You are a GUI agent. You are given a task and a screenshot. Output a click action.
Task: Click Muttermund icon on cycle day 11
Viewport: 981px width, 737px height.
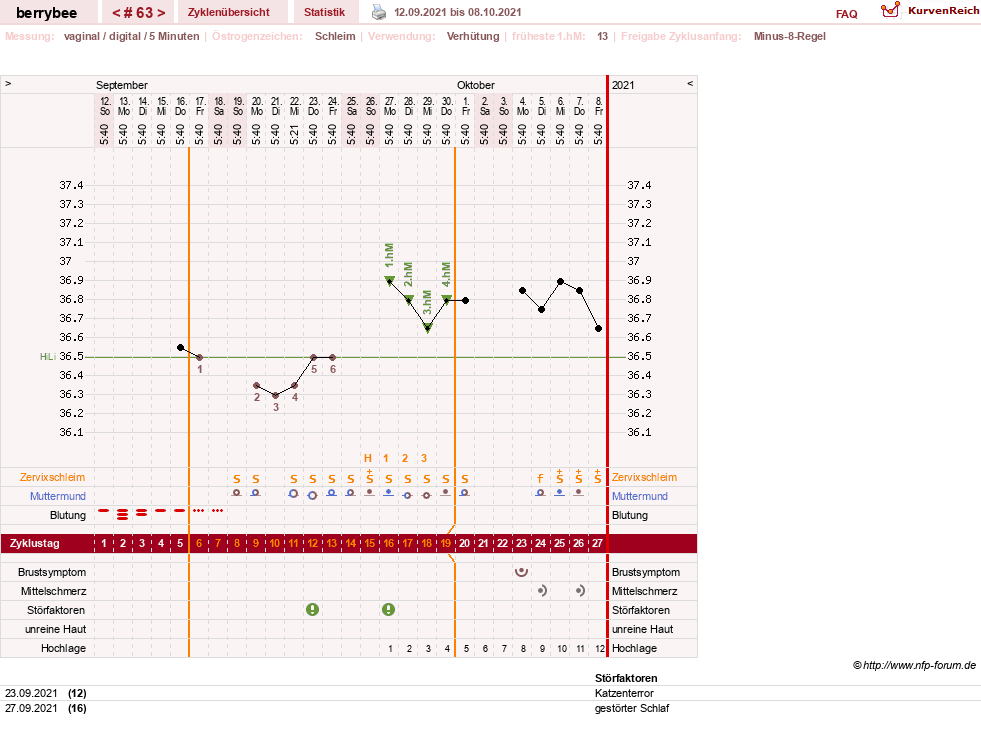click(293, 494)
